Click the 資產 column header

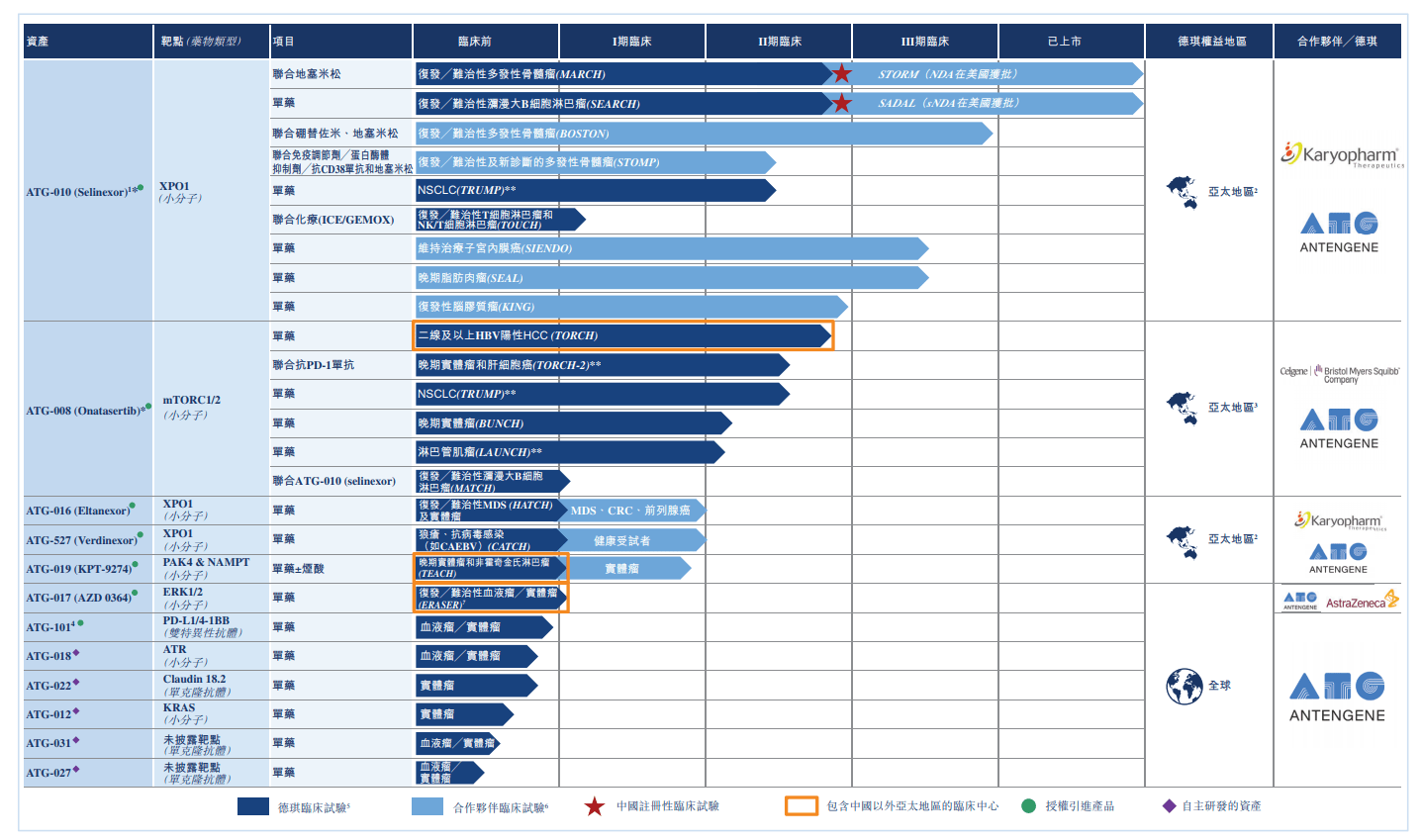point(88,42)
